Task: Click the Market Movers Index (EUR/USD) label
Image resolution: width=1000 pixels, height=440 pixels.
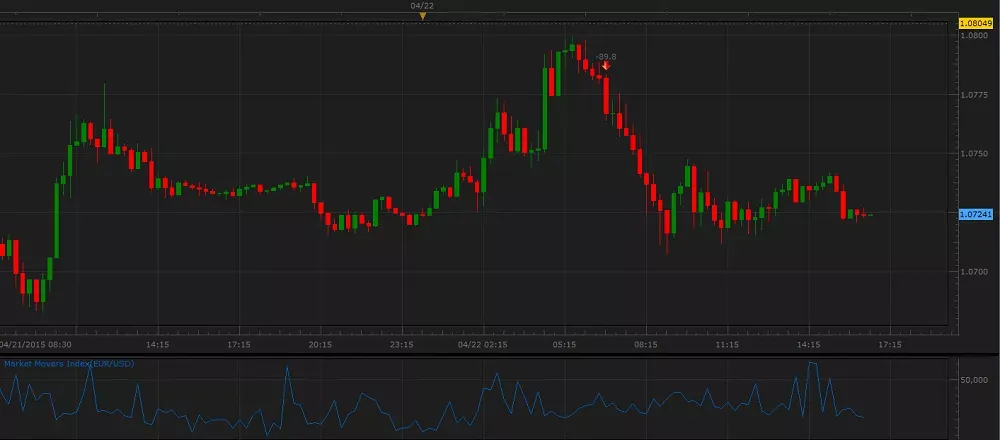Action: pos(69,363)
